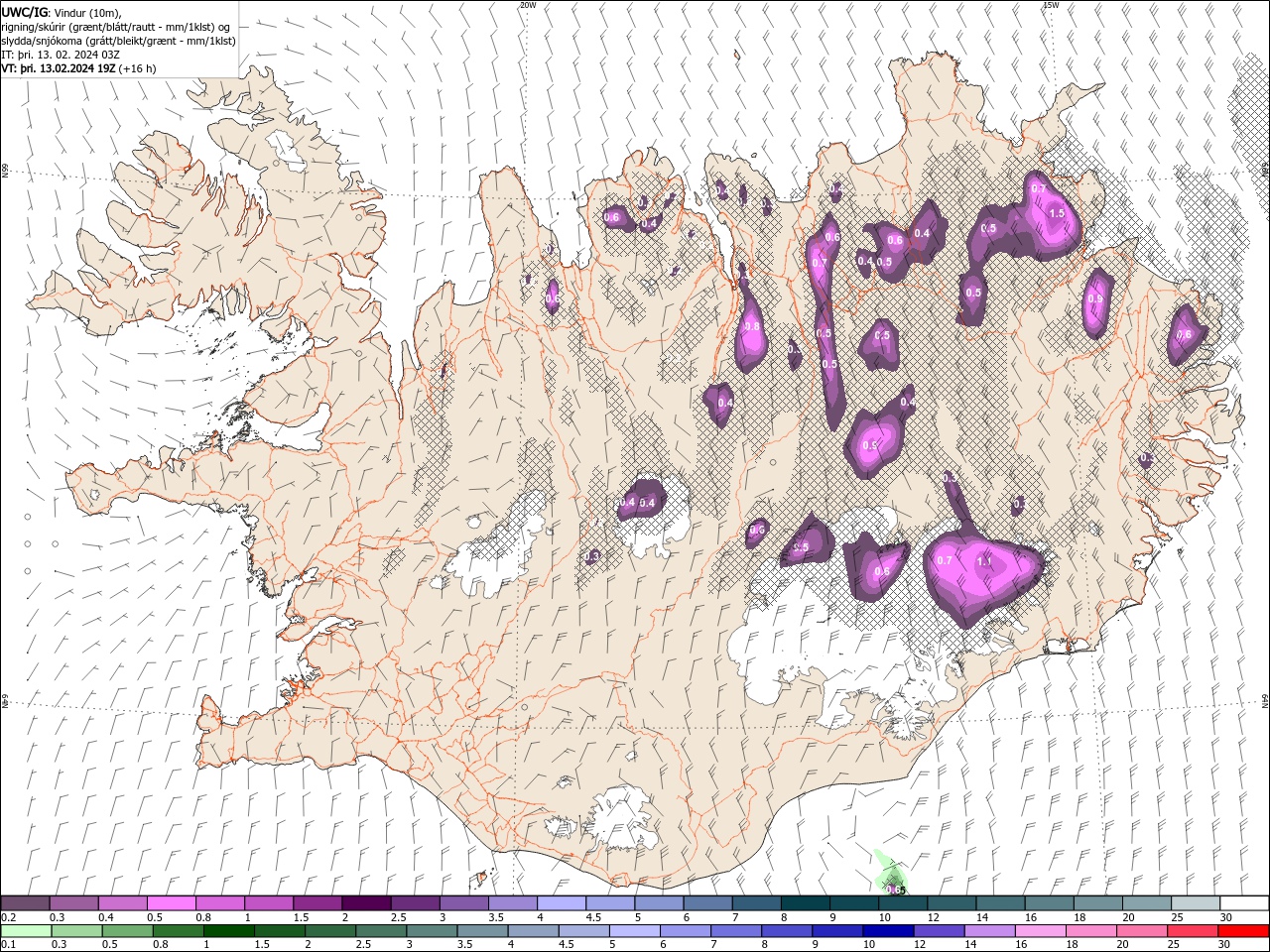
Task: Click the '30' label under the upper legend
Action: pyautogui.click(x=1225, y=917)
